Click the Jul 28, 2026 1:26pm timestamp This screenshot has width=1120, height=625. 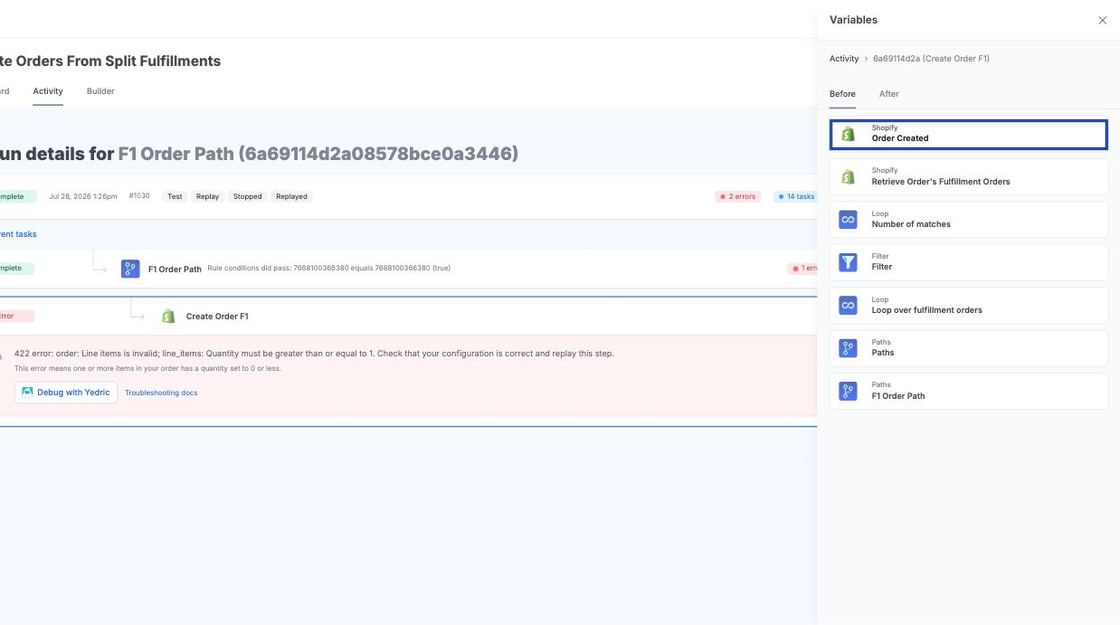(83, 196)
